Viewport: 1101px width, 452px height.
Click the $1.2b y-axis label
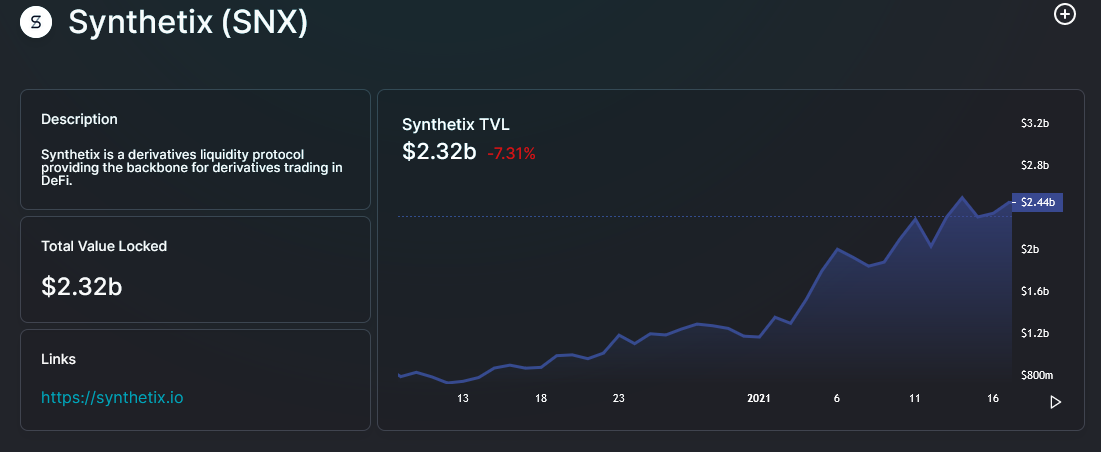click(1035, 333)
